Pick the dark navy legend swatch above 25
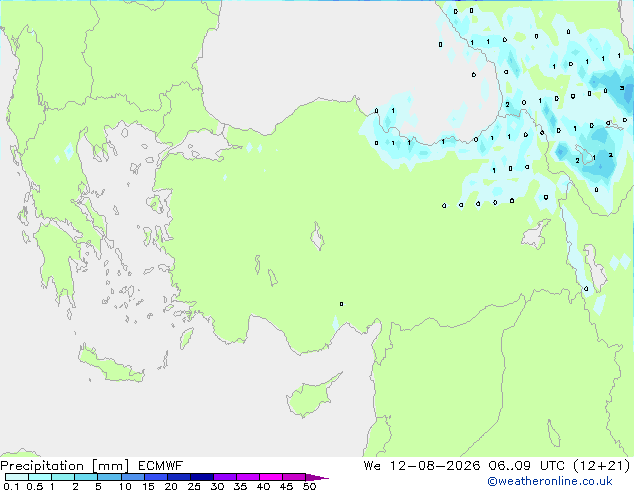Image resolution: width=634 pixels, height=490 pixels. tap(202, 477)
